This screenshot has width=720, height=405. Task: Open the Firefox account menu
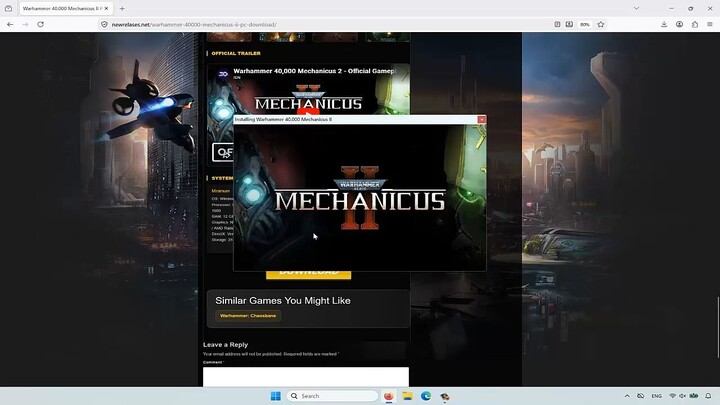click(679, 24)
